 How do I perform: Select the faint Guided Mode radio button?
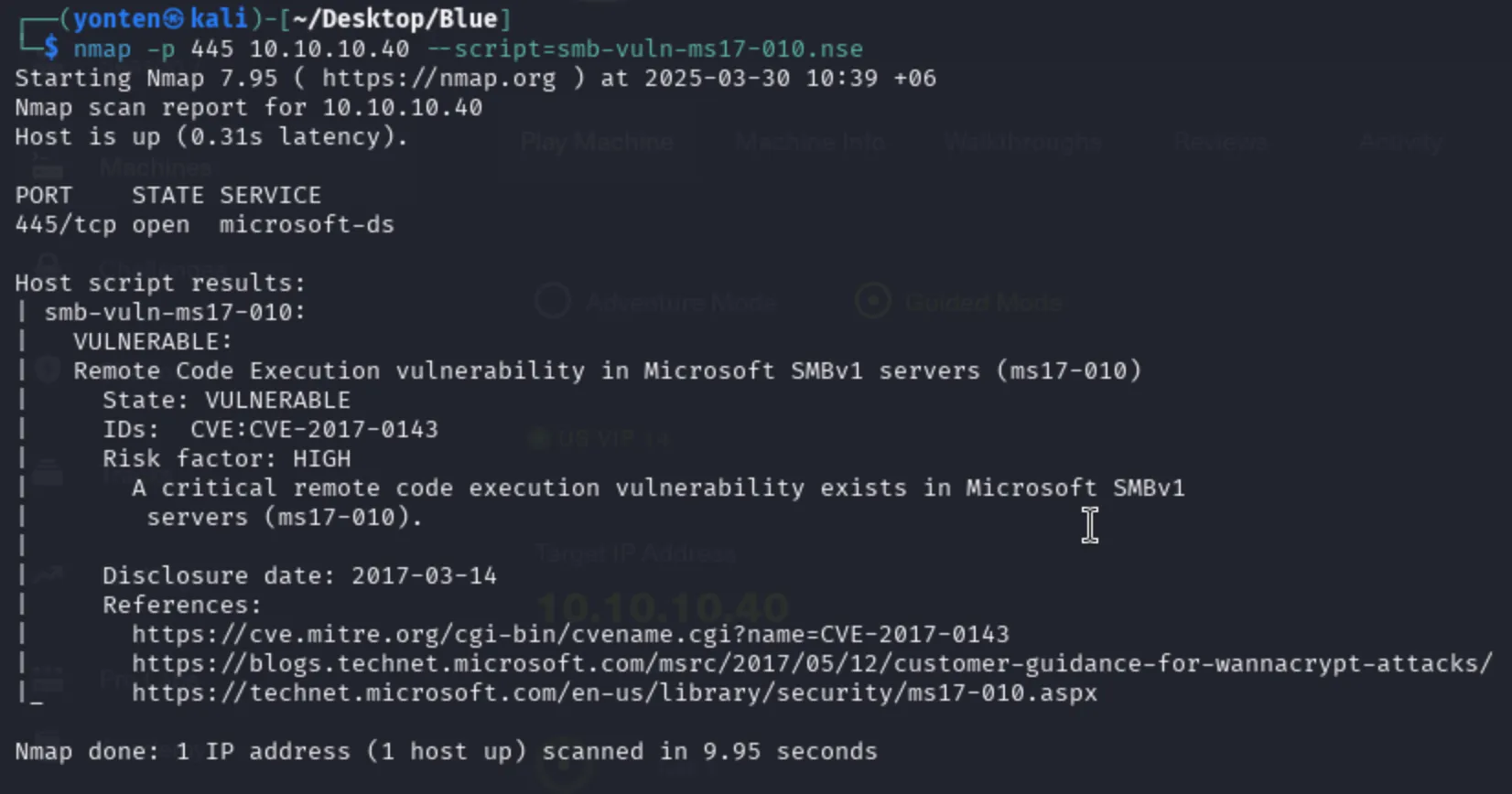(x=873, y=301)
